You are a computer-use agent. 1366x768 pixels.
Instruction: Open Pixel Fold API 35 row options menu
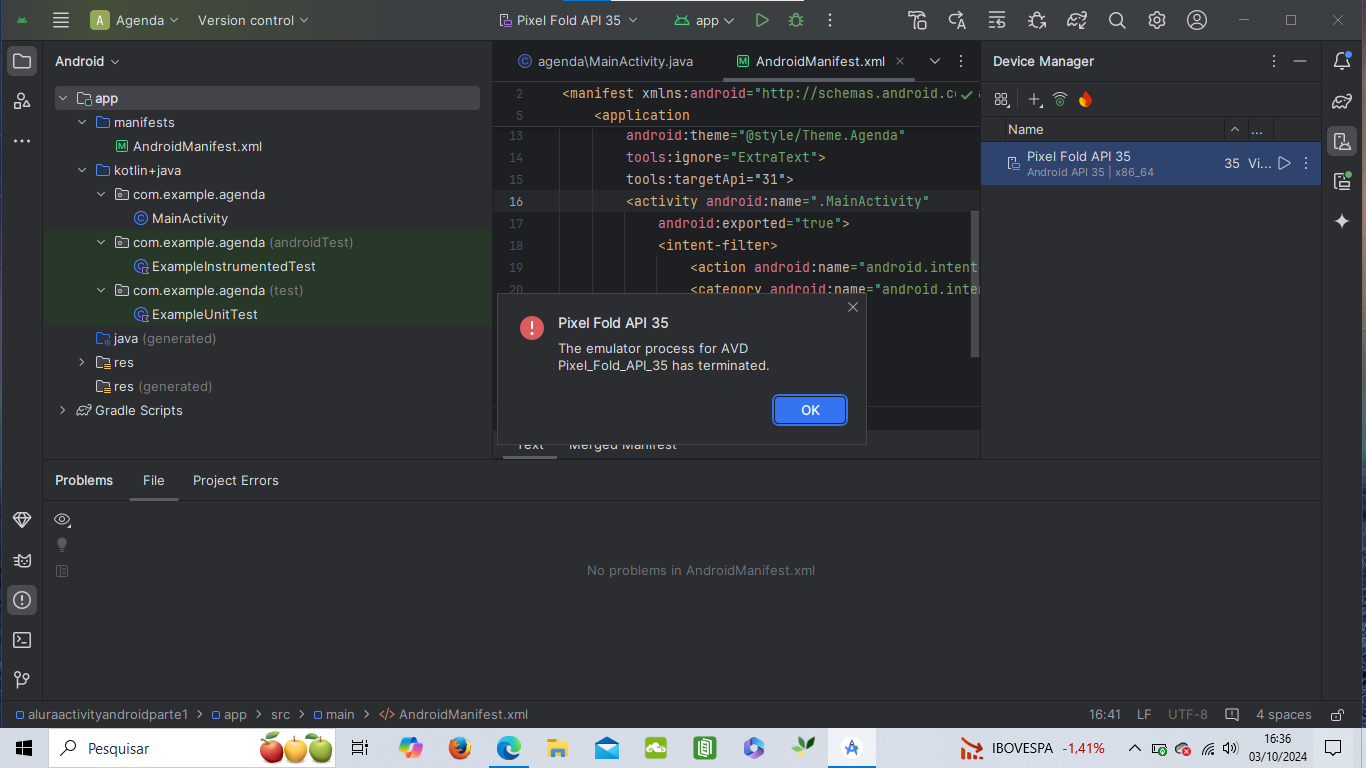[x=1306, y=163]
